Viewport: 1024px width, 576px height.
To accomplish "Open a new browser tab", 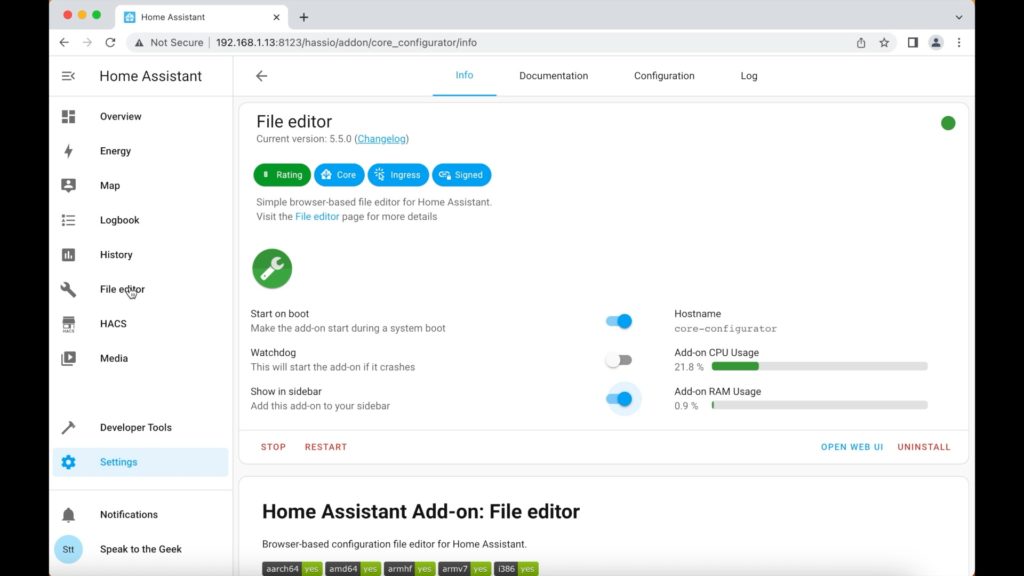I will tap(304, 17).
